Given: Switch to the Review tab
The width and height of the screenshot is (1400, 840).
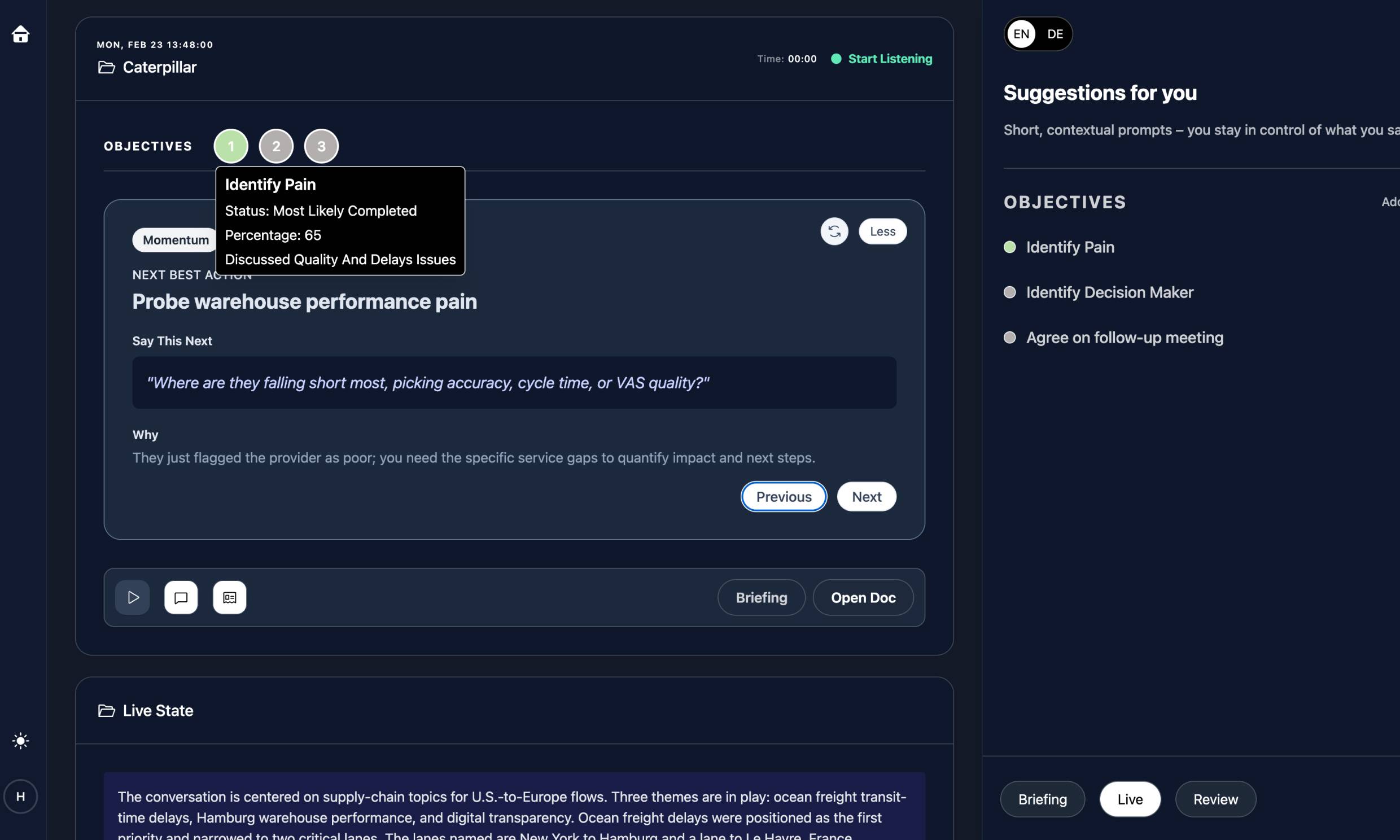Looking at the screenshot, I should [1215, 799].
